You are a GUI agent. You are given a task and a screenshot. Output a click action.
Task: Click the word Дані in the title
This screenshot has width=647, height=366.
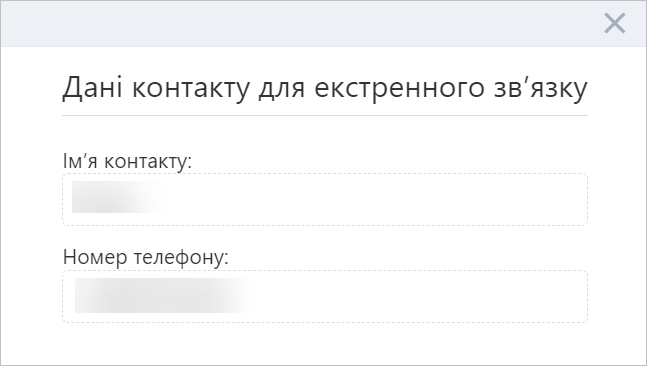[x=92, y=88]
